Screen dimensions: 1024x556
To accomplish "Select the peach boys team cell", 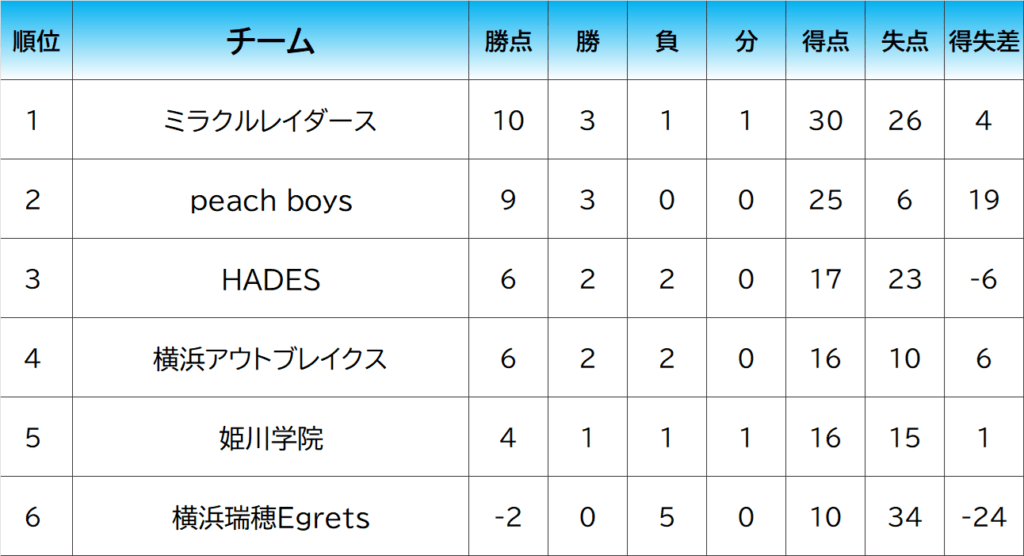I will (x=271, y=200).
